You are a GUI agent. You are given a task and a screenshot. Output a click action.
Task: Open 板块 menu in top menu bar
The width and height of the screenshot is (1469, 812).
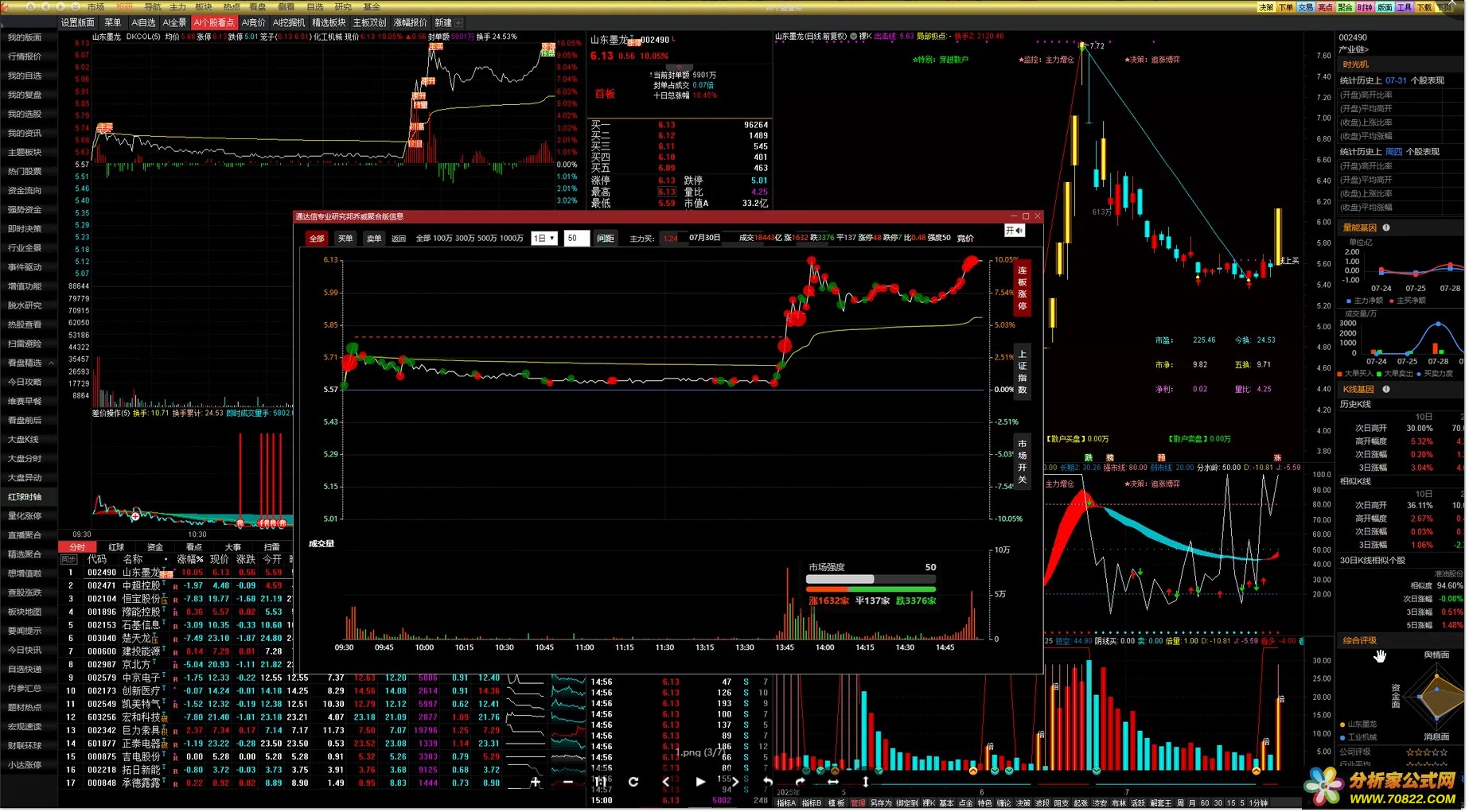[205, 6]
